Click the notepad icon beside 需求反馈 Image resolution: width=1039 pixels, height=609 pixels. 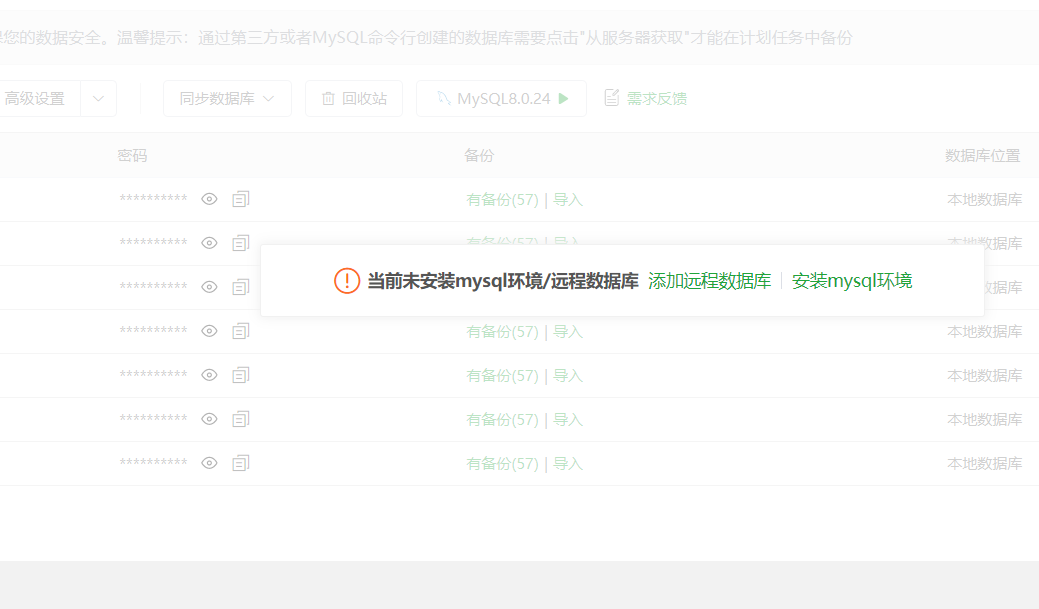tap(612, 98)
